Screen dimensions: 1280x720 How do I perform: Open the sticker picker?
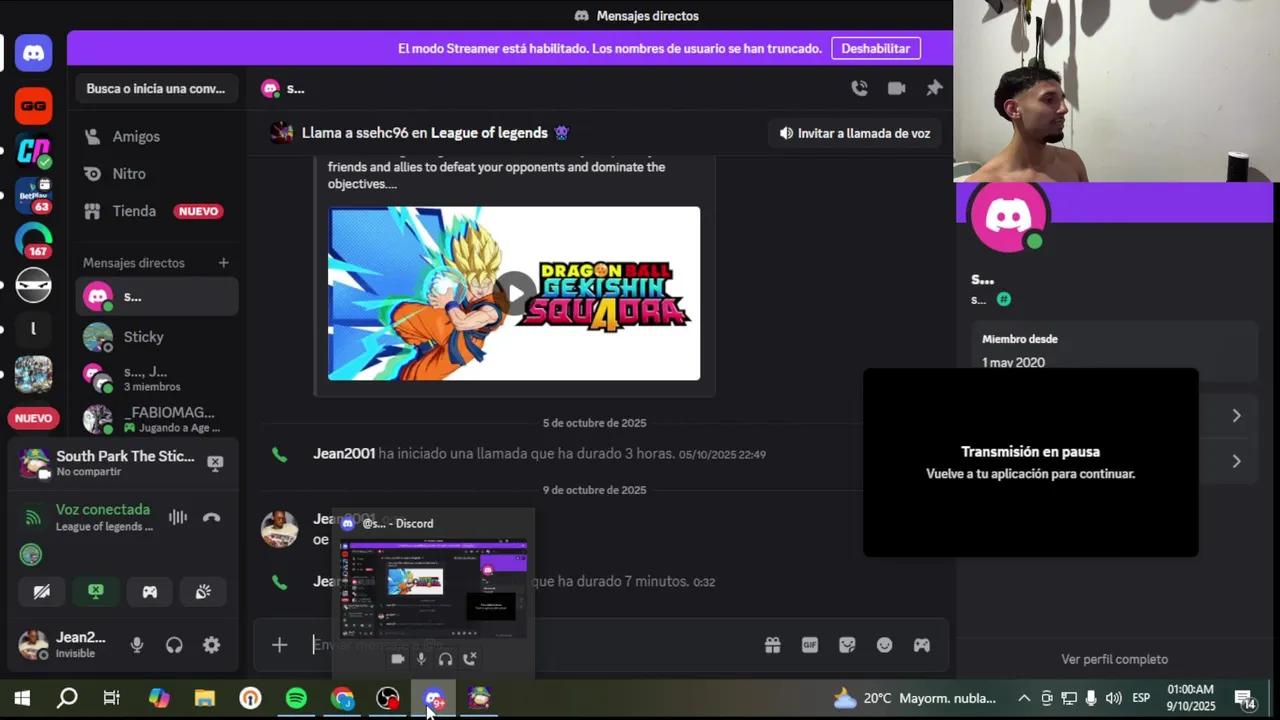tap(847, 645)
